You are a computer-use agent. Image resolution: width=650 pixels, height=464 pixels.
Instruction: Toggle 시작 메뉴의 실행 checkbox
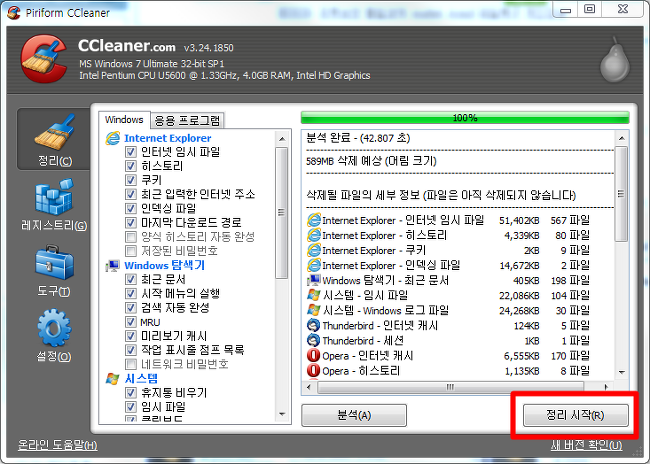131,294
